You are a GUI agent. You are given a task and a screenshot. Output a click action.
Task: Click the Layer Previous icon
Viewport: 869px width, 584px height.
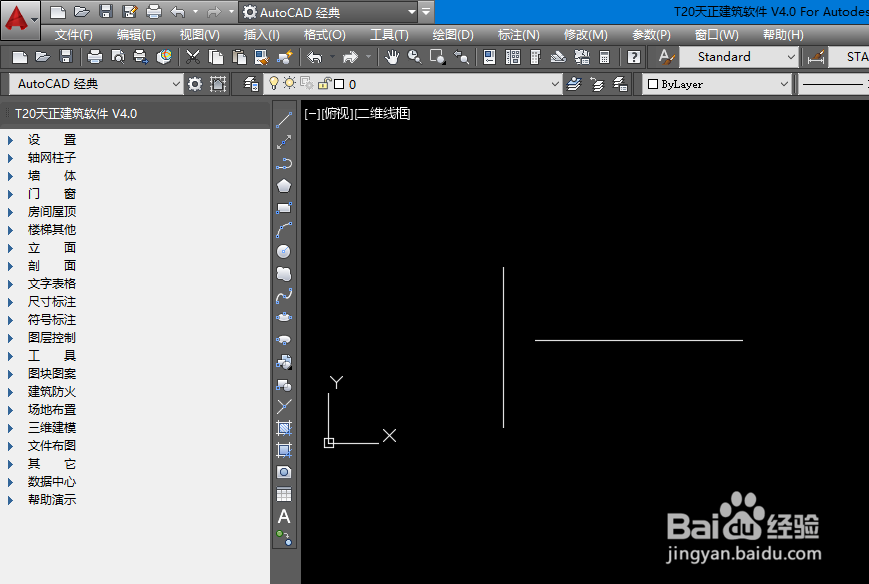597,84
